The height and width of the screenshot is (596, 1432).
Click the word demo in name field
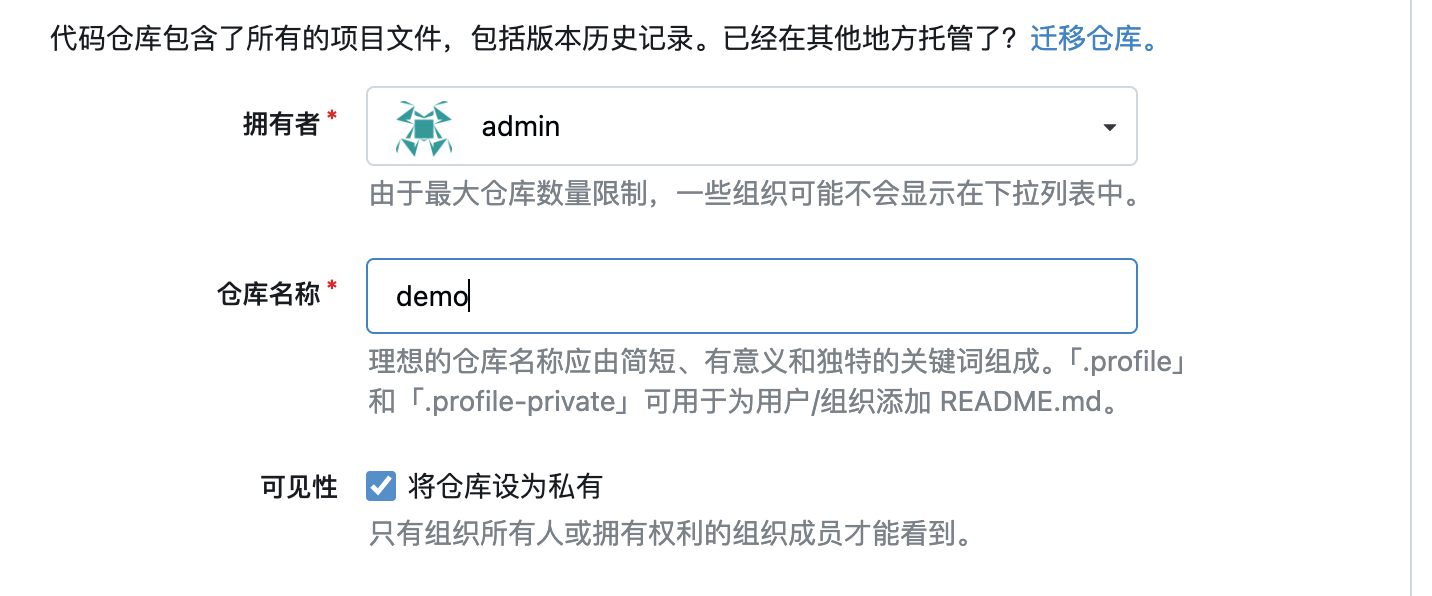(x=432, y=297)
